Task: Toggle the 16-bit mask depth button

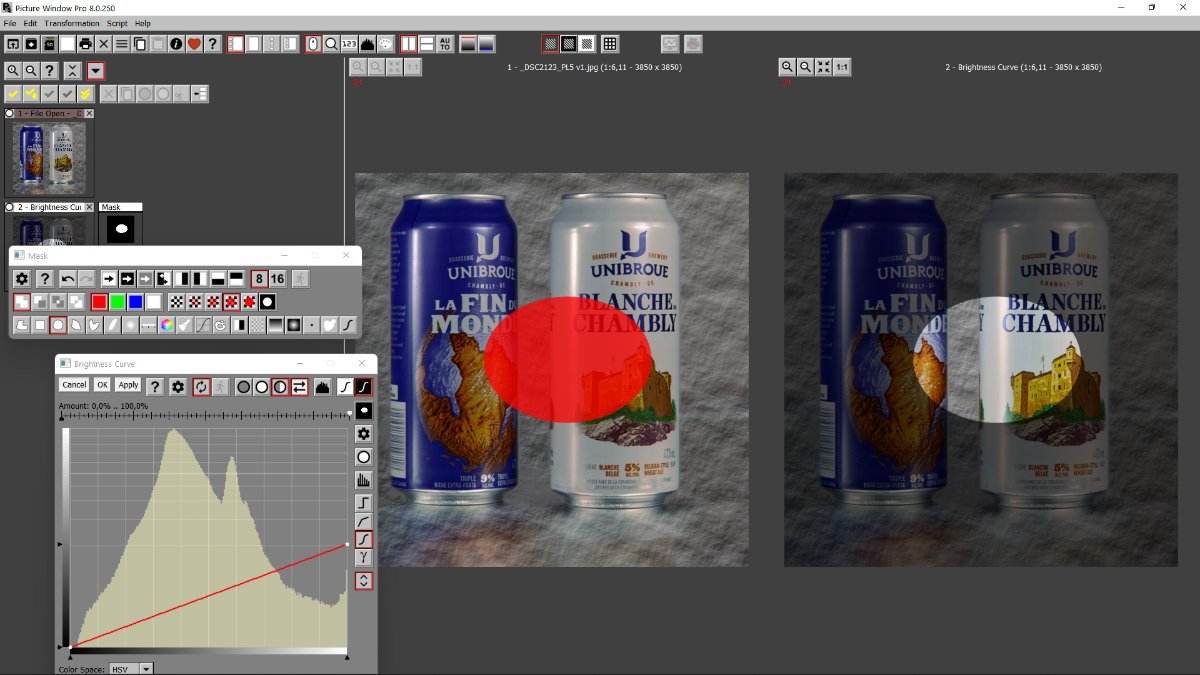Action: [277, 278]
